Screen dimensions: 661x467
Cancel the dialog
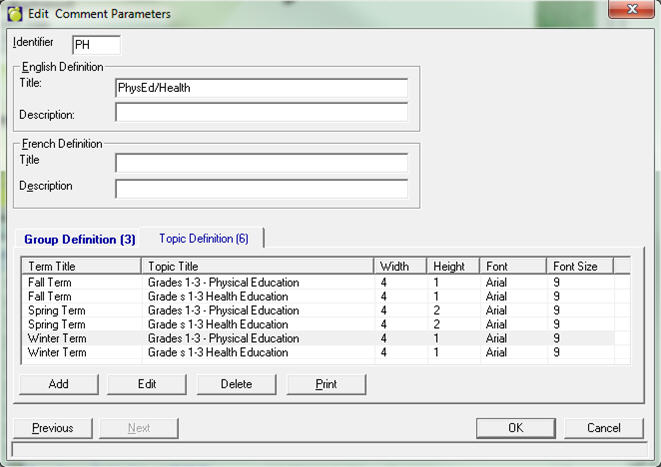[604, 428]
